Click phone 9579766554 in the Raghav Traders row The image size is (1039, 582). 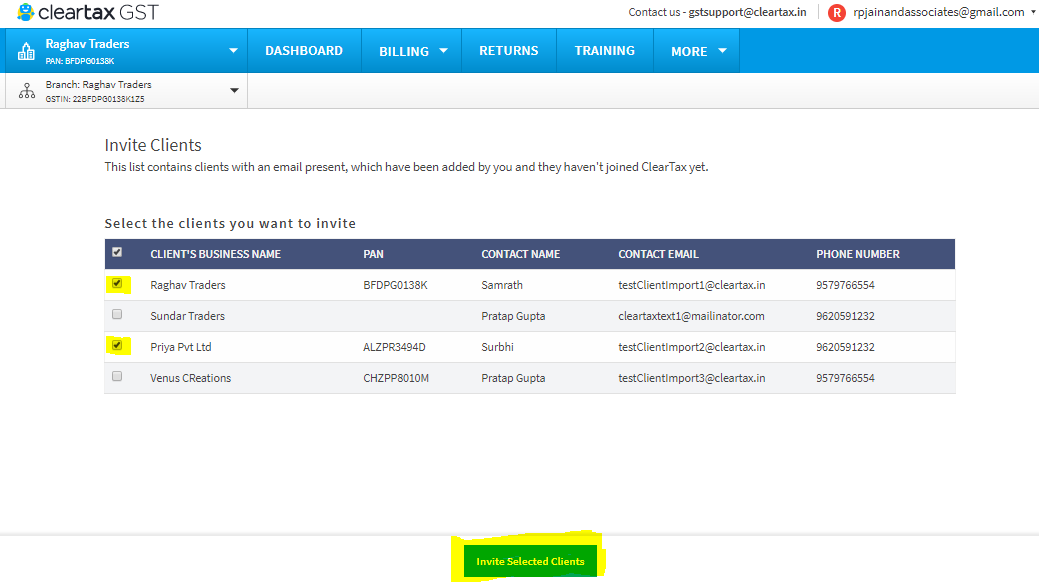(846, 285)
